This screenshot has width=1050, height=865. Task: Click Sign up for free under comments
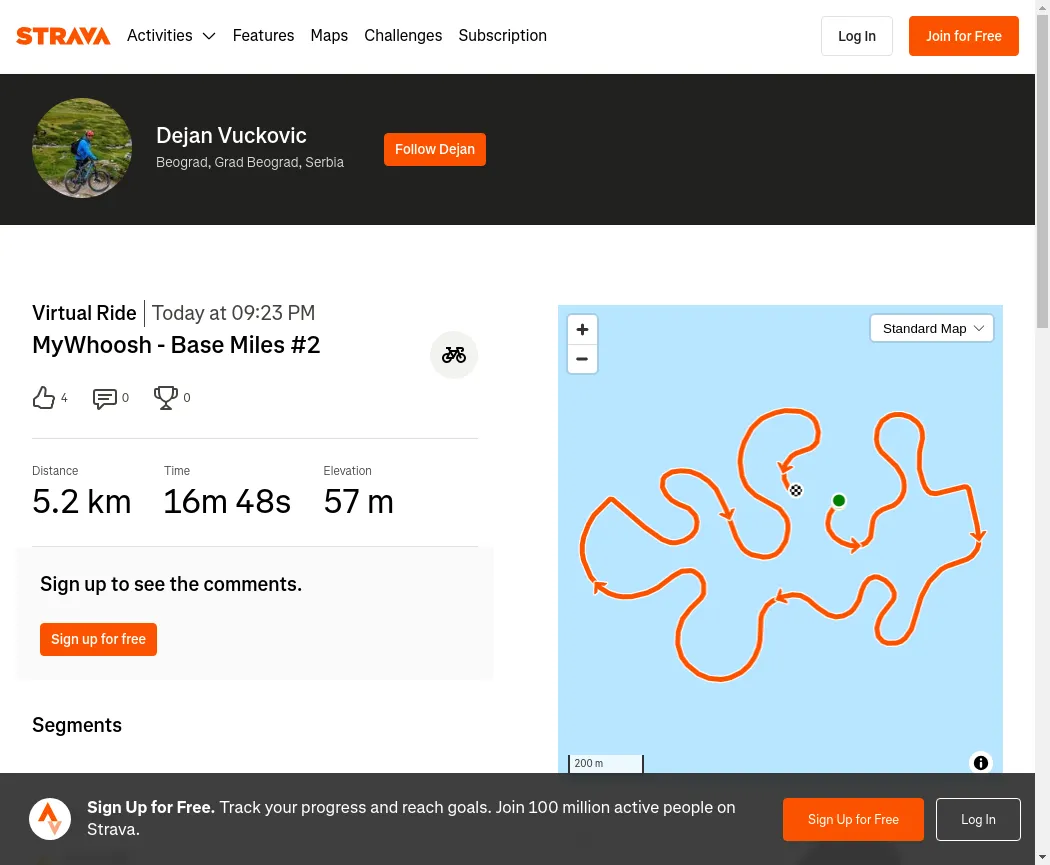pyautogui.click(x=98, y=639)
